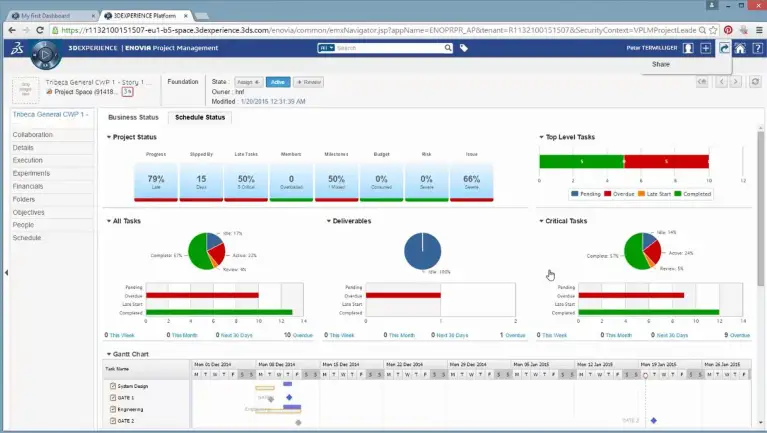Click the previous arrow in project header

click(722, 82)
